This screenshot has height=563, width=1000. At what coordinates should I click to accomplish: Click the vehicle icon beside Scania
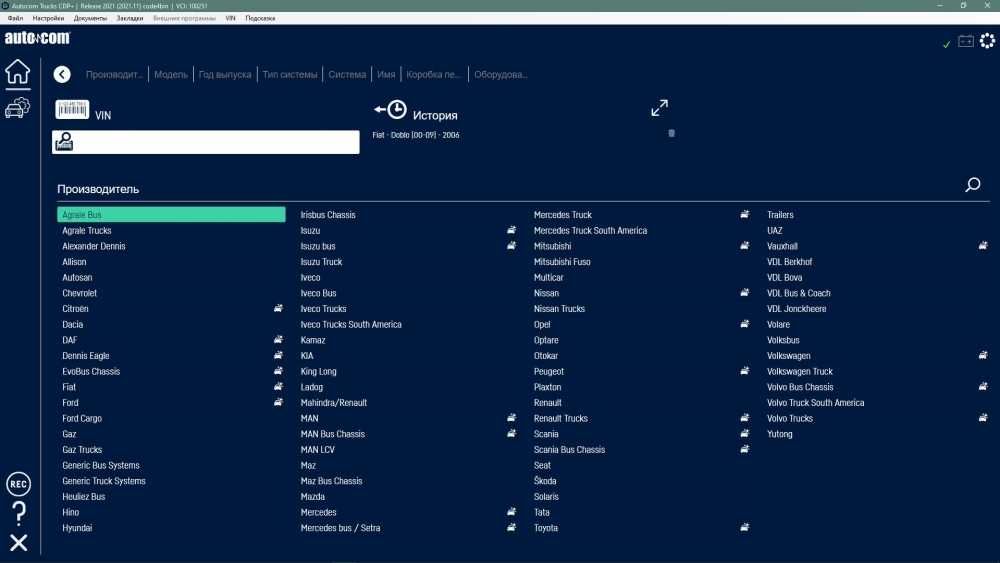click(x=744, y=434)
